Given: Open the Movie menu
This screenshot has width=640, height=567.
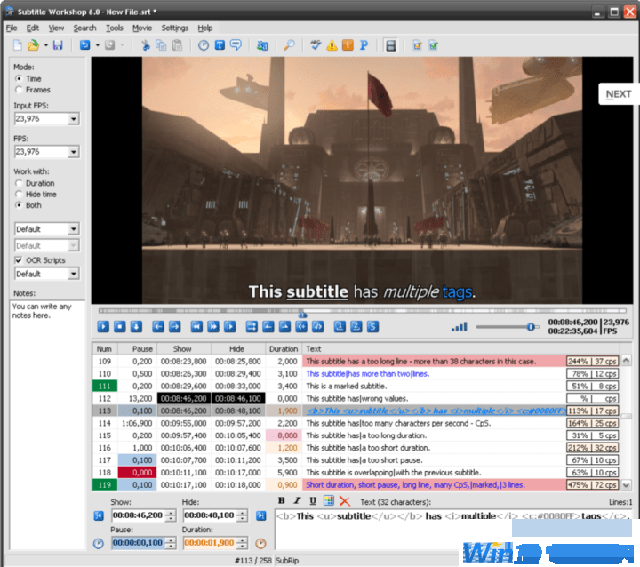Looking at the screenshot, I should [142, 28].
